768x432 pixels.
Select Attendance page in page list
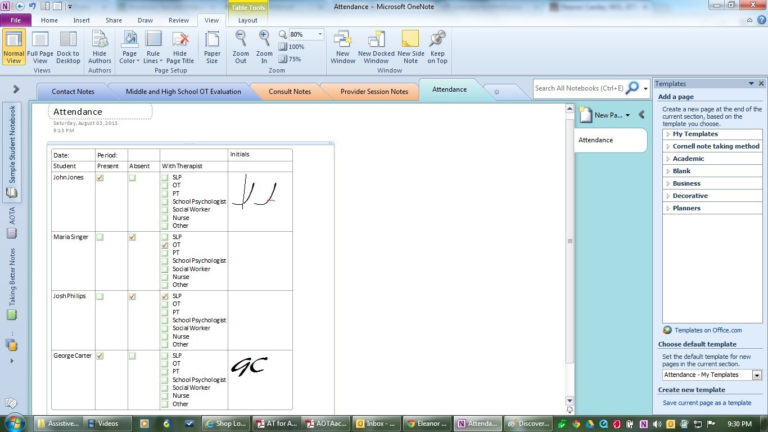coord(610,140)
